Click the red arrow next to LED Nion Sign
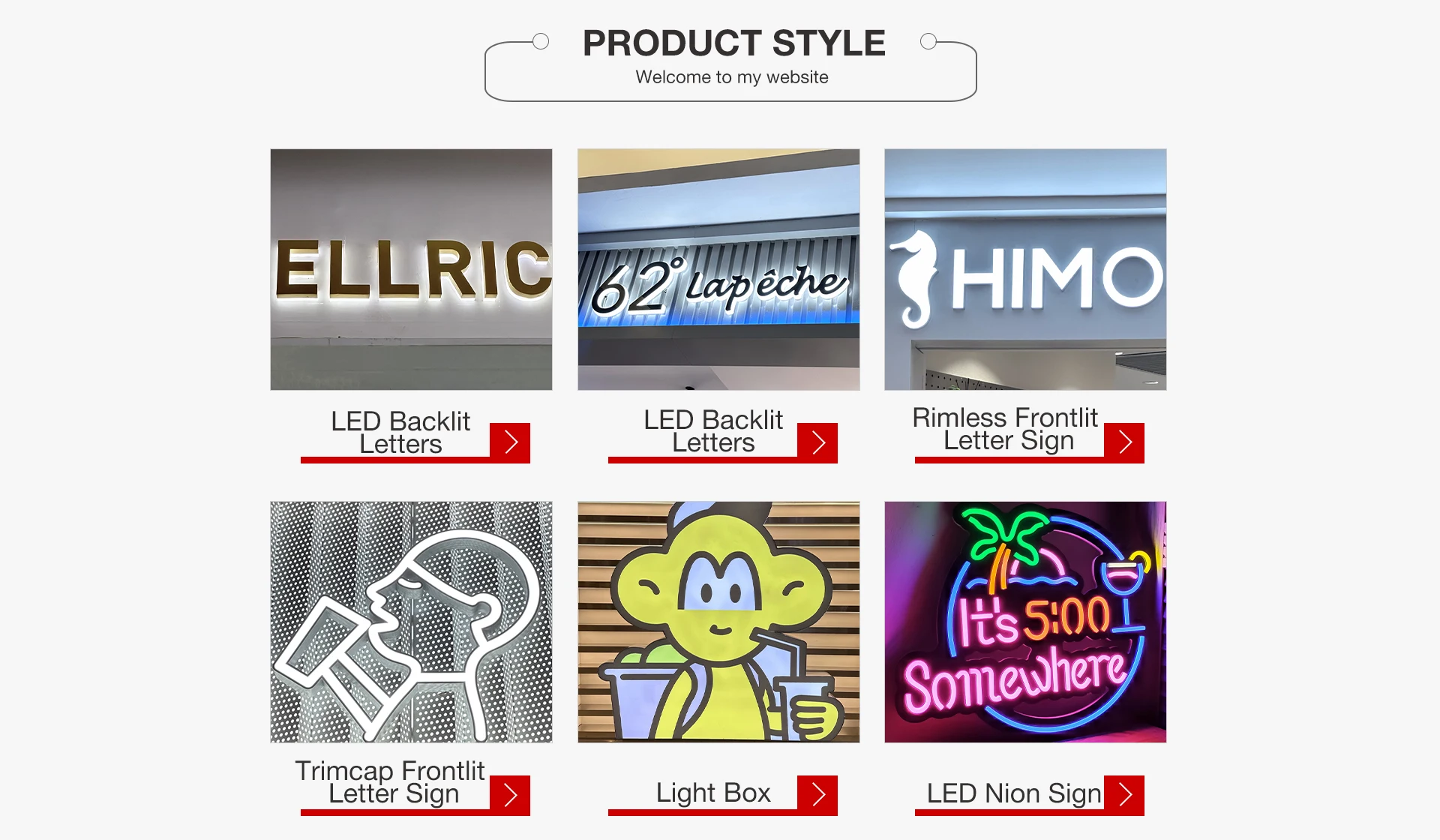Screen dimensions: 1440x840 (1124, 794)
